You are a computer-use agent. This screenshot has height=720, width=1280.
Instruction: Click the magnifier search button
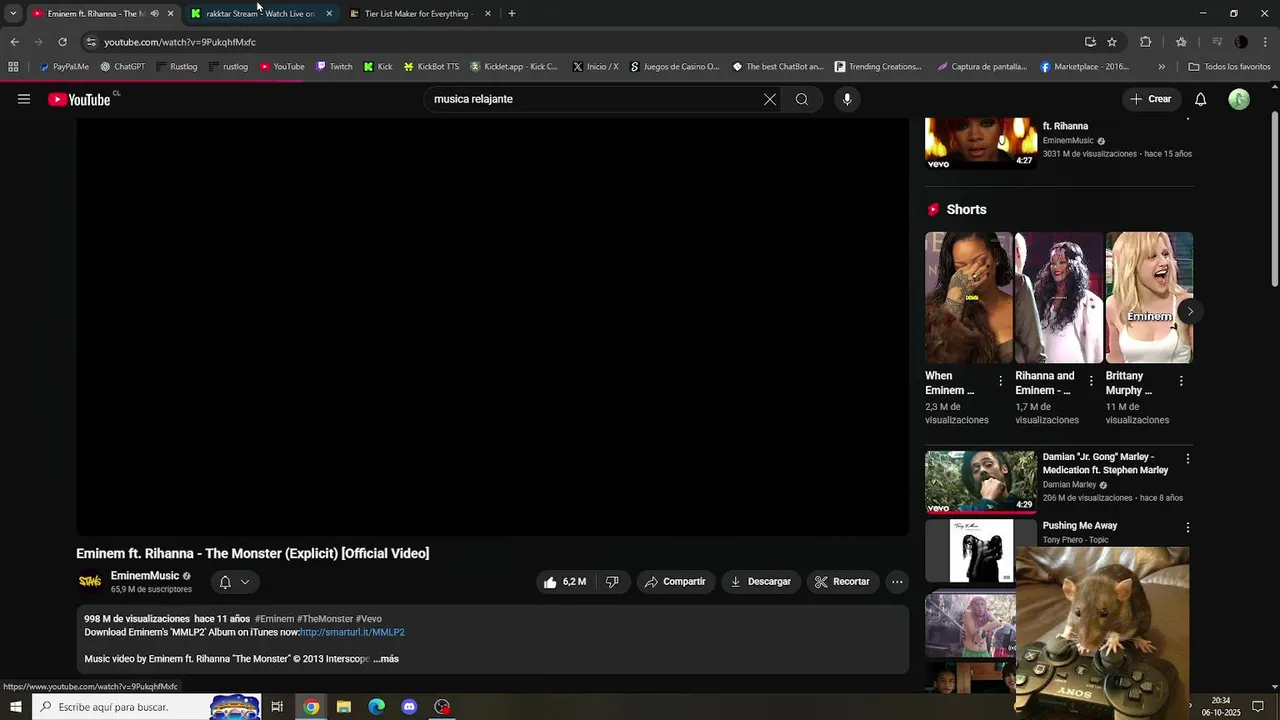pos(802,99)
